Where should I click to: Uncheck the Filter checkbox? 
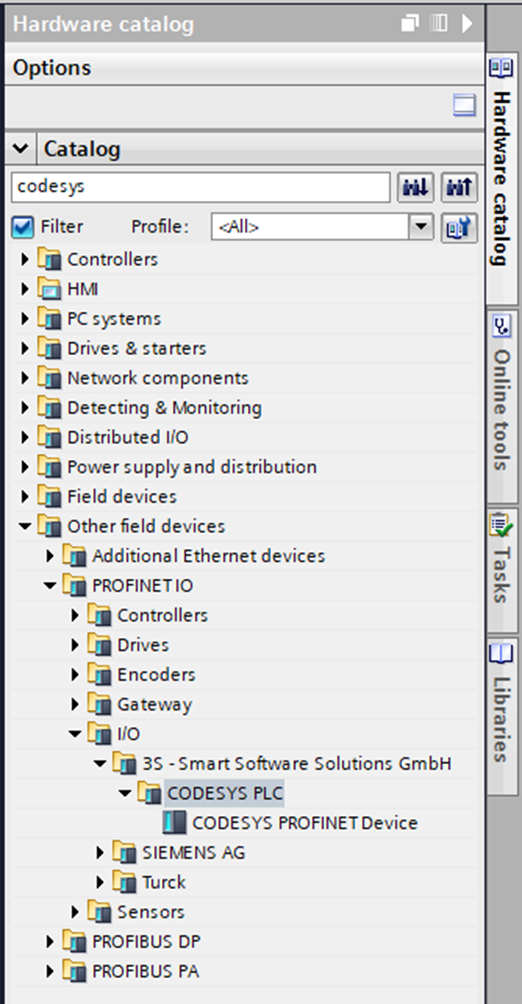point(22,227)
